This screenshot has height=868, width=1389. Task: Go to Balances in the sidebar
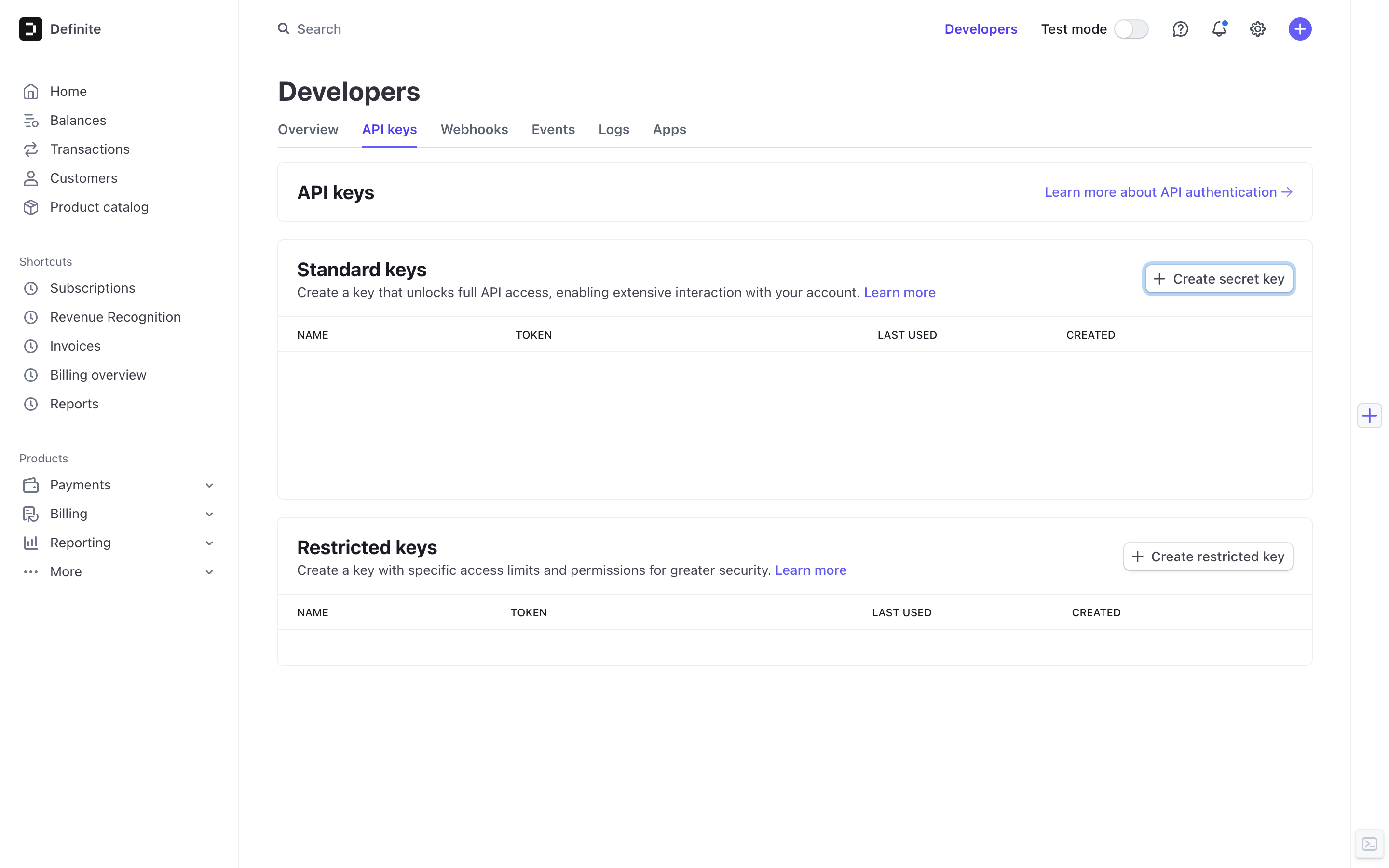pos(78,121)
